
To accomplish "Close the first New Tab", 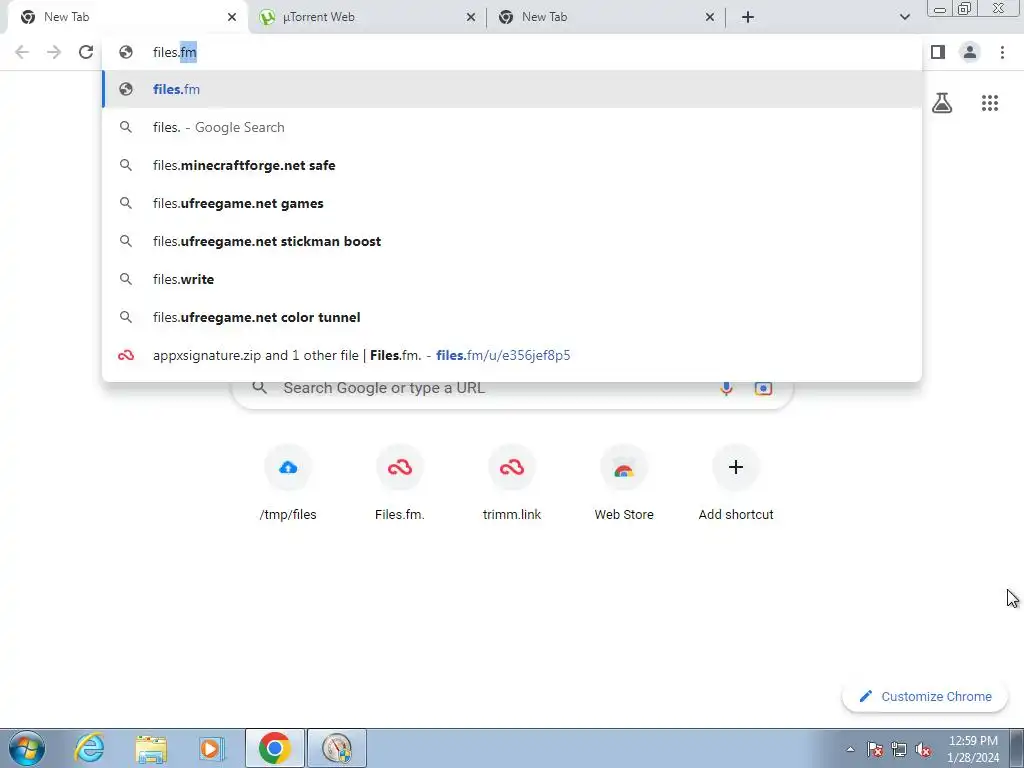I will 232,17.
